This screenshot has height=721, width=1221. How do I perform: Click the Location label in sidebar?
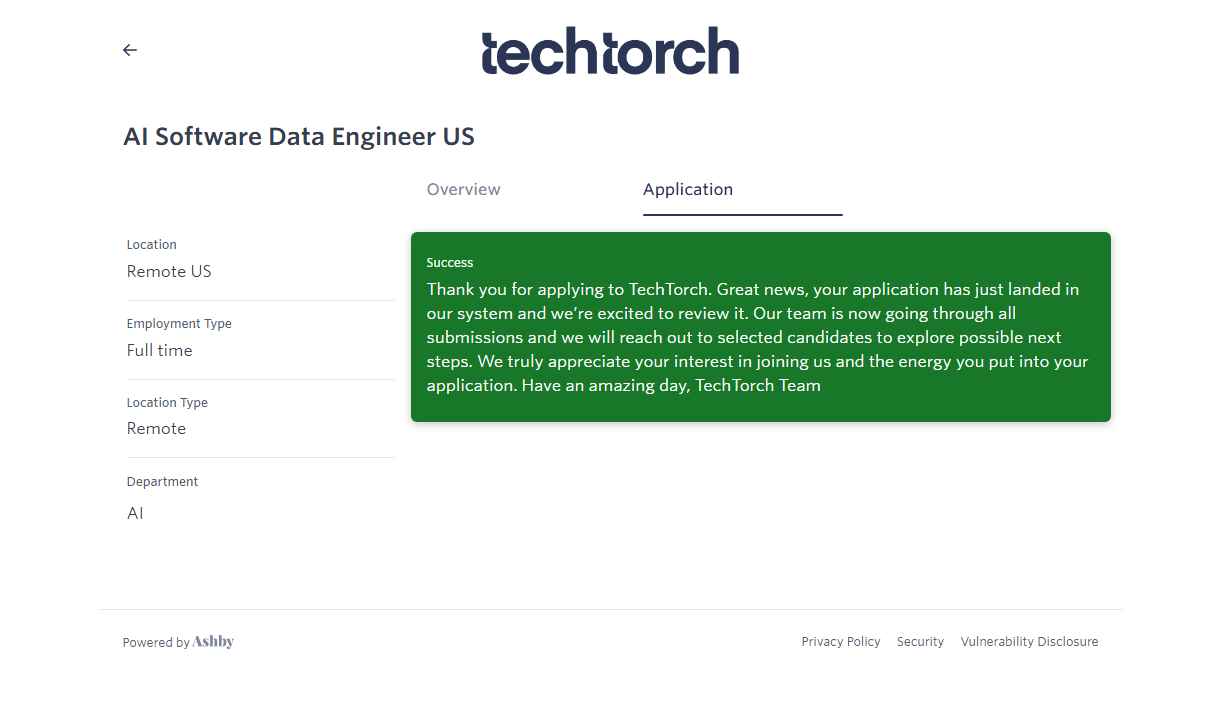[151, 245]
